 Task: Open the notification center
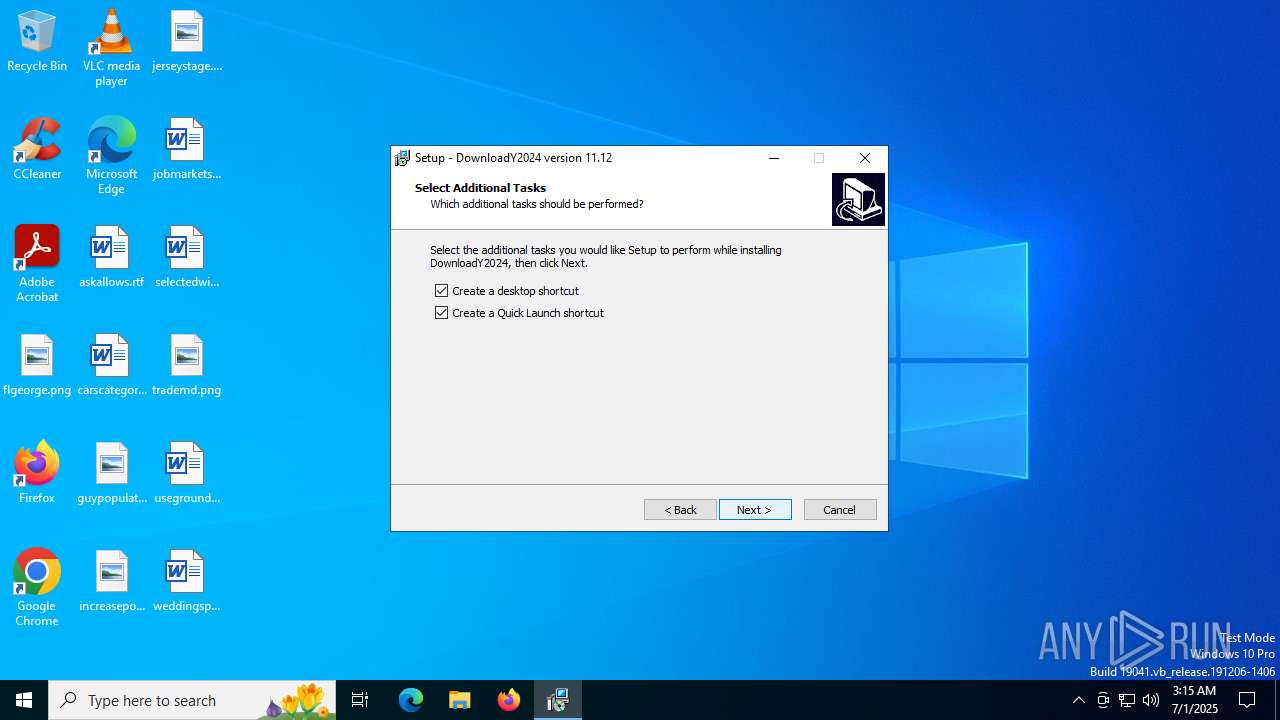point(1247,700)
